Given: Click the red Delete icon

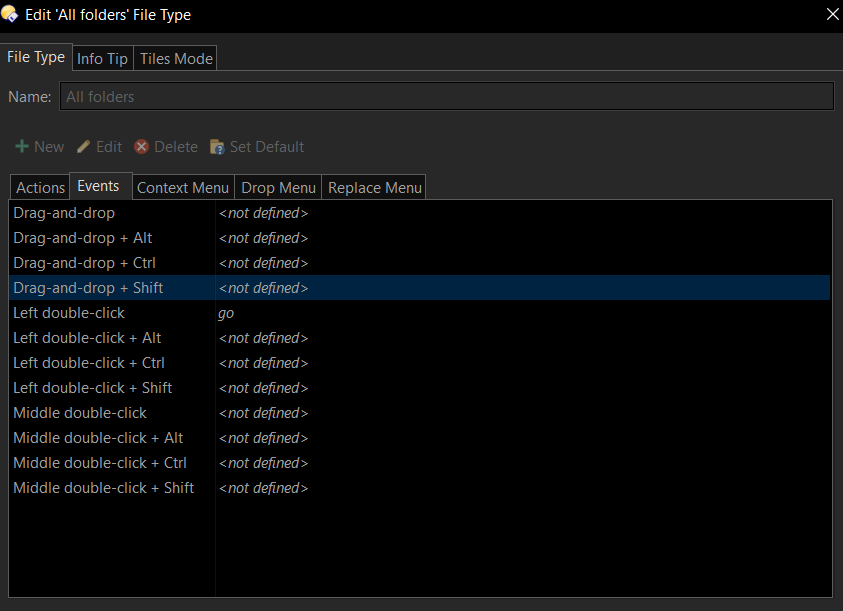Looking at the screenshot, I should tap(142, 147).
